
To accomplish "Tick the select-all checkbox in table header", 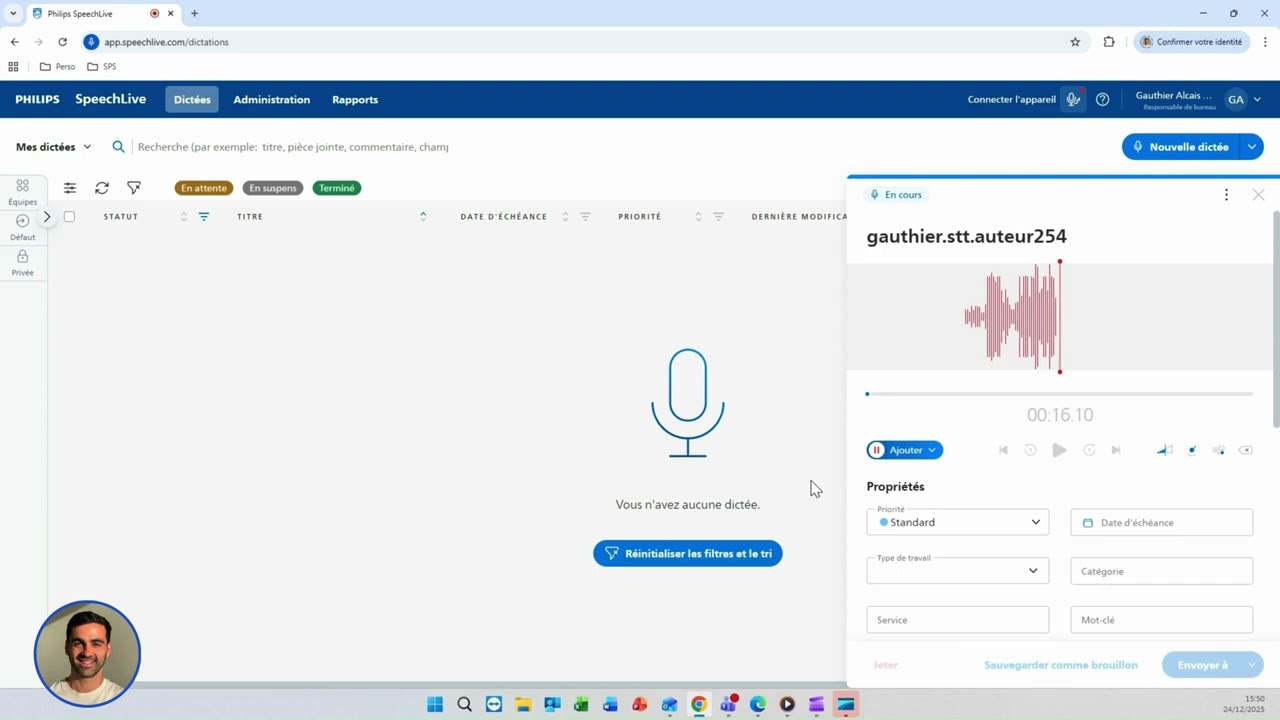I will [x=69, y=216].
